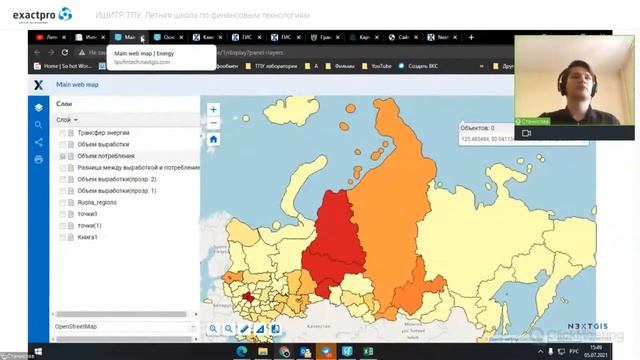Open File Explorer from taskbar
This screenshot has height=360, width=640.
(x=263, y=351)
